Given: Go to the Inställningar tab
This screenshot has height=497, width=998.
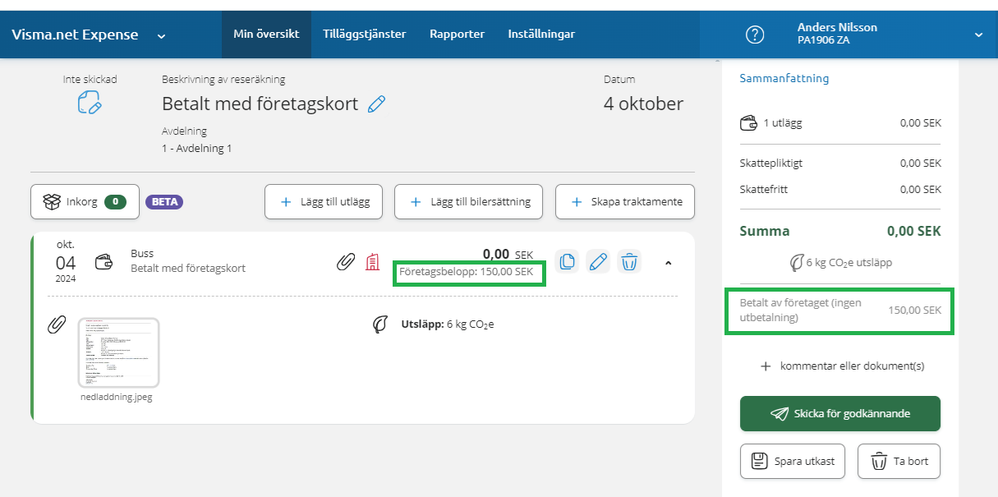Looking at the screenshot, I should click(541, 34).
